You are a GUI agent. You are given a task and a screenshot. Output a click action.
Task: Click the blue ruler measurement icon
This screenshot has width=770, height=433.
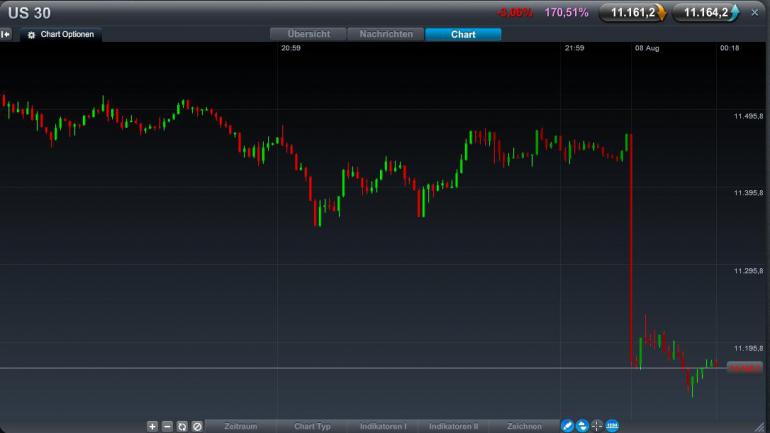click(612, 426)
